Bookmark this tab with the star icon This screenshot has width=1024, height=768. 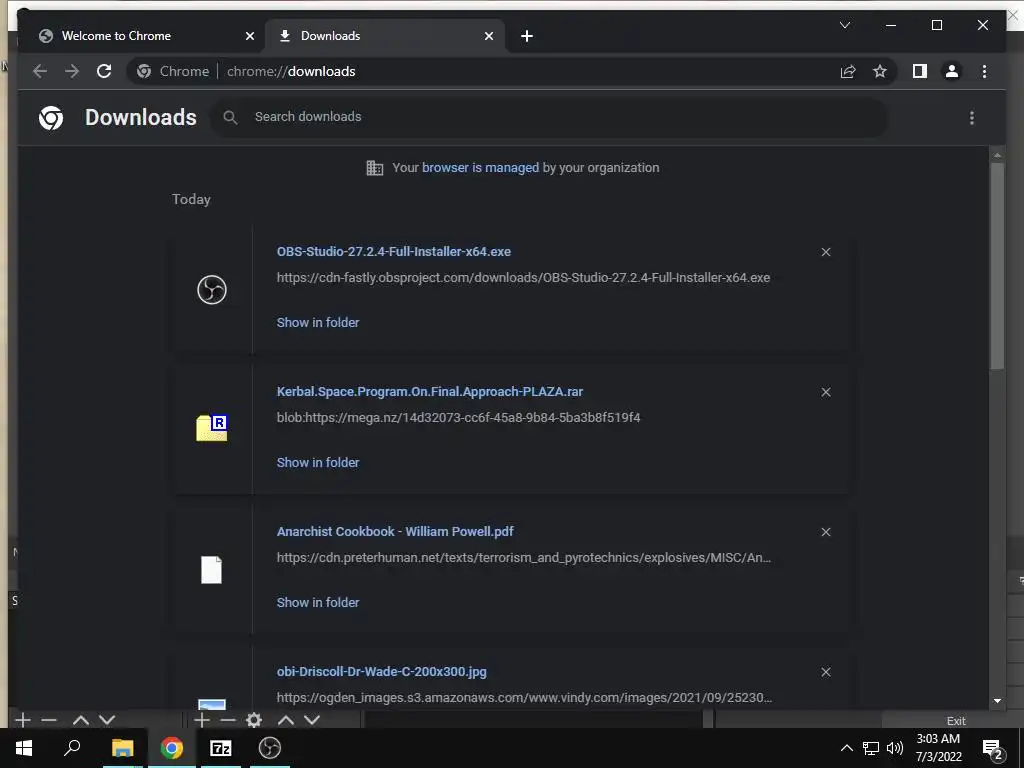(x=880, y=71)
